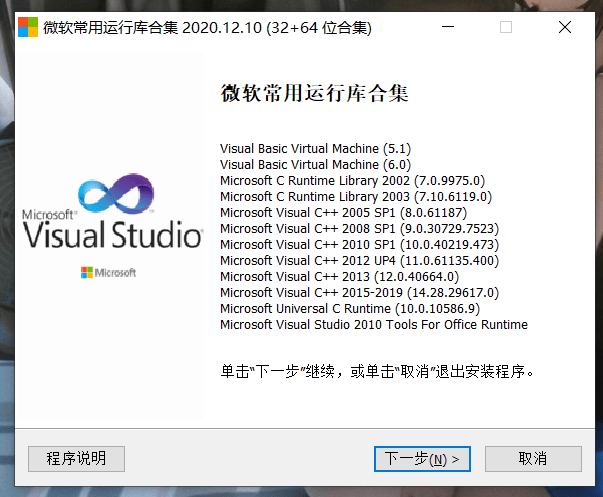Screen dimensions: 603x497
Task: Click the Microsoft C Runtime Library 2002 entry
Action: click(x=352, y=181)
